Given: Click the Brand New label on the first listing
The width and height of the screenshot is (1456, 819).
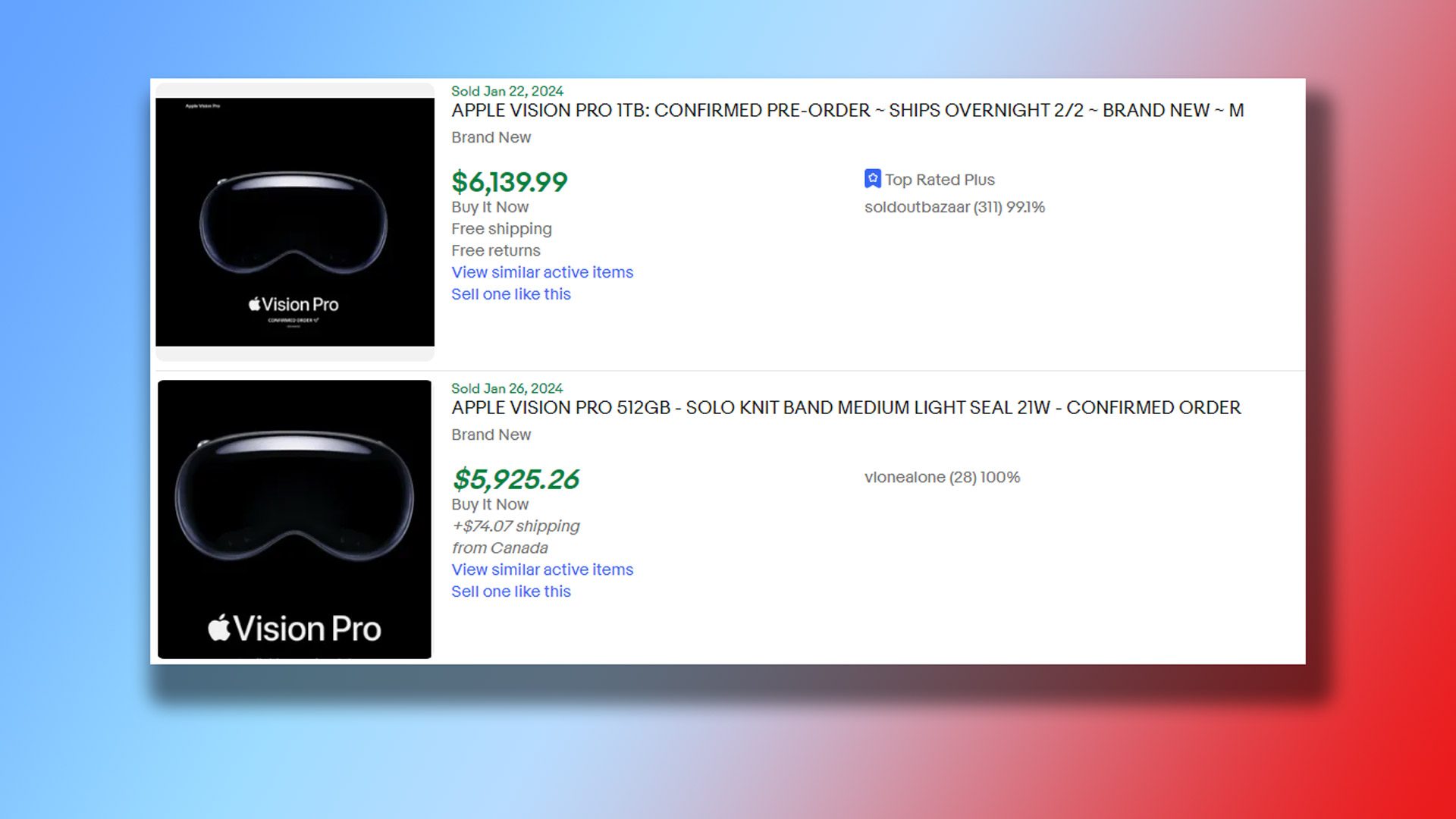Looking at the screenshot, I should [491, 137].
